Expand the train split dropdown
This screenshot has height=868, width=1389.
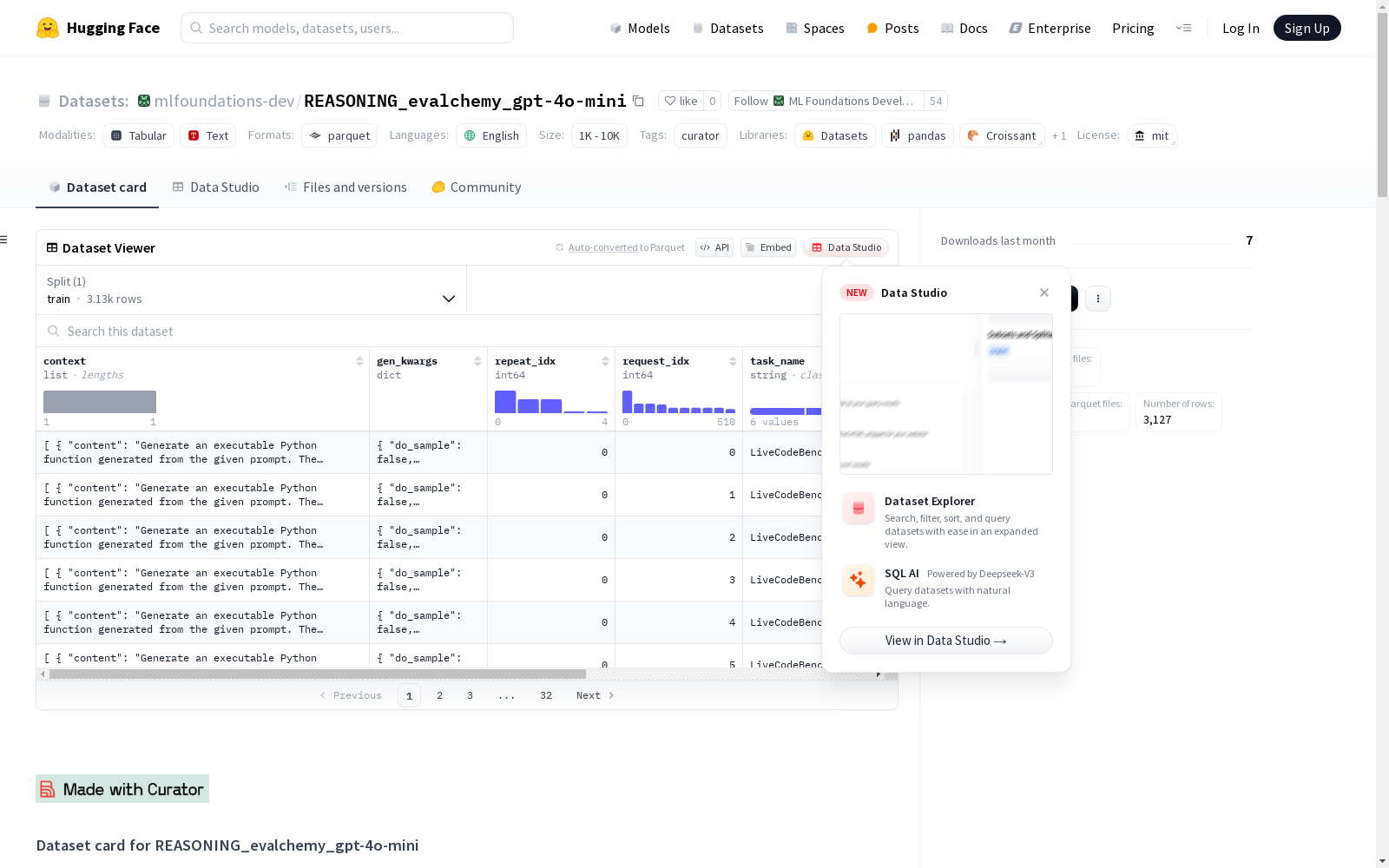point(252,290)
